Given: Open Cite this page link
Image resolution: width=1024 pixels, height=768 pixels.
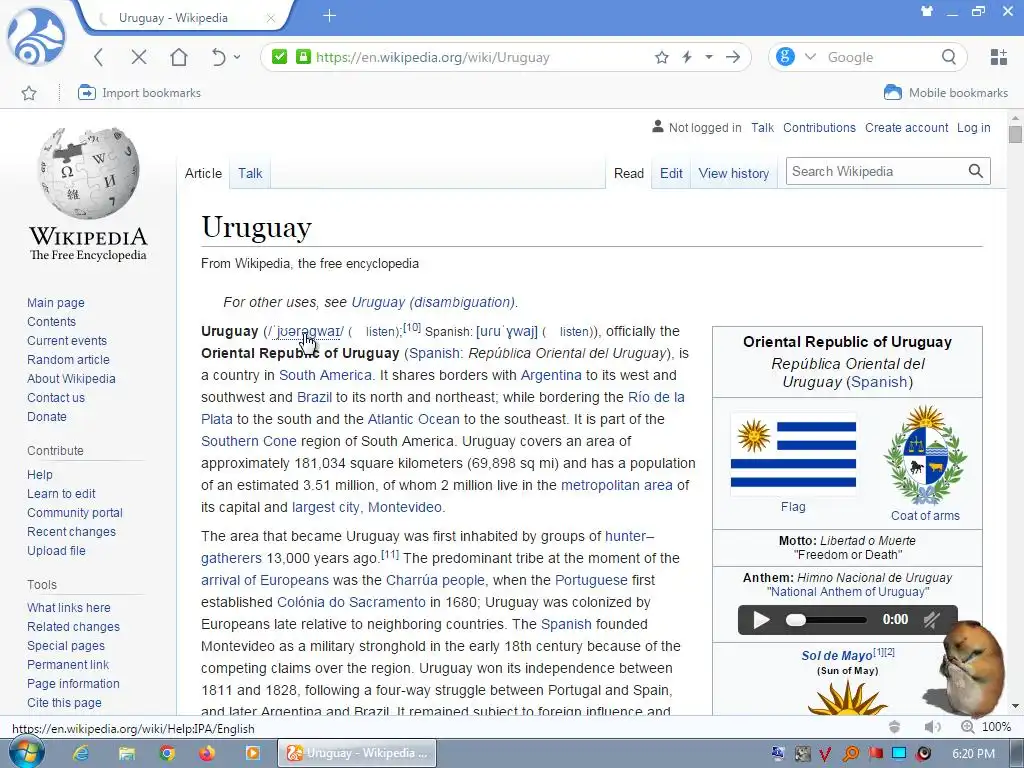Looking at the screenshot, I should click(64, 703).
